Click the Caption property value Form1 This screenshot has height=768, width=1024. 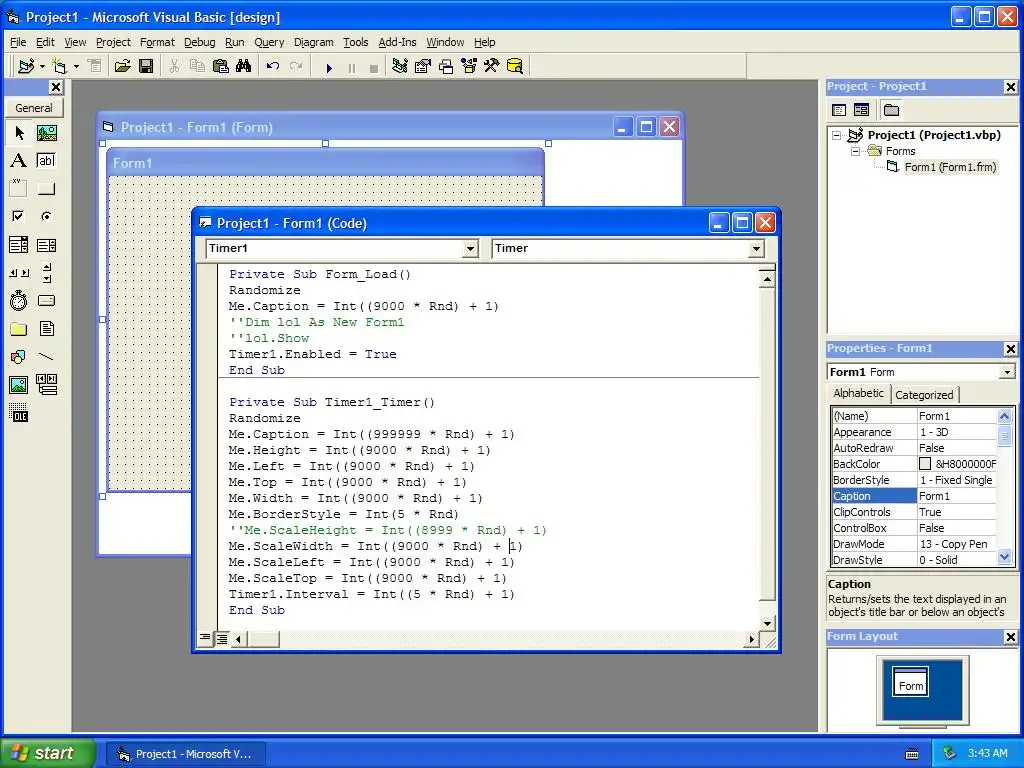click(x=957, y=496)
